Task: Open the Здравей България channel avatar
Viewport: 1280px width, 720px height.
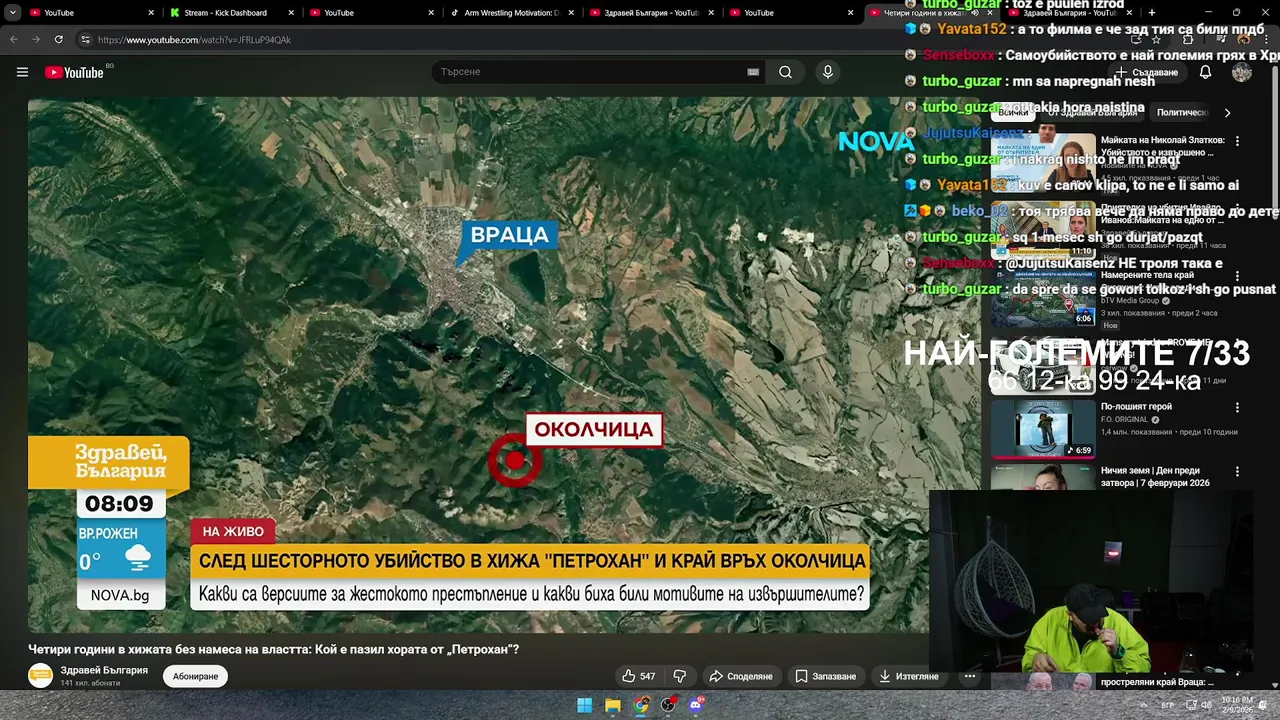Action: (40, 676)
